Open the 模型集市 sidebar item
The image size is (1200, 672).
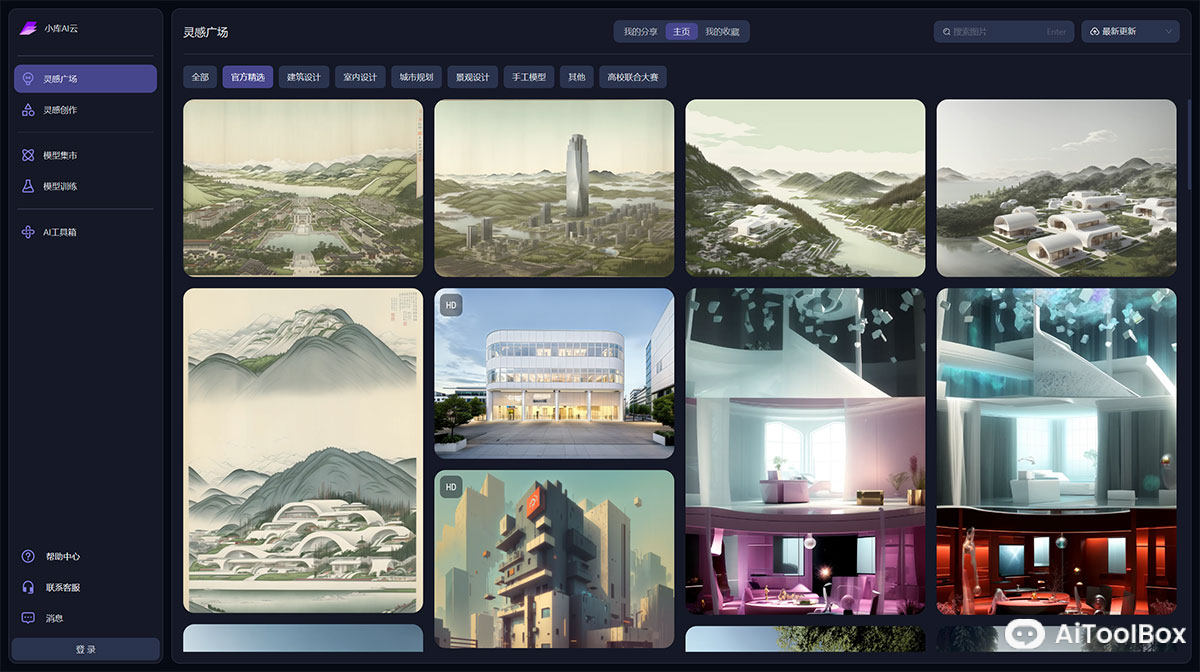pyautogui.click(x=60, y=156)
